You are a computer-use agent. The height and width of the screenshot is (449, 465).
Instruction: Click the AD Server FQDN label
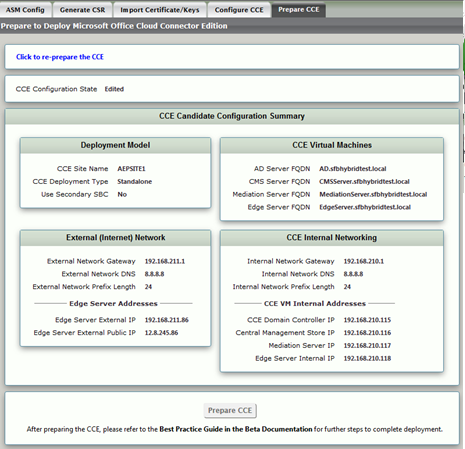click(282, 169)
